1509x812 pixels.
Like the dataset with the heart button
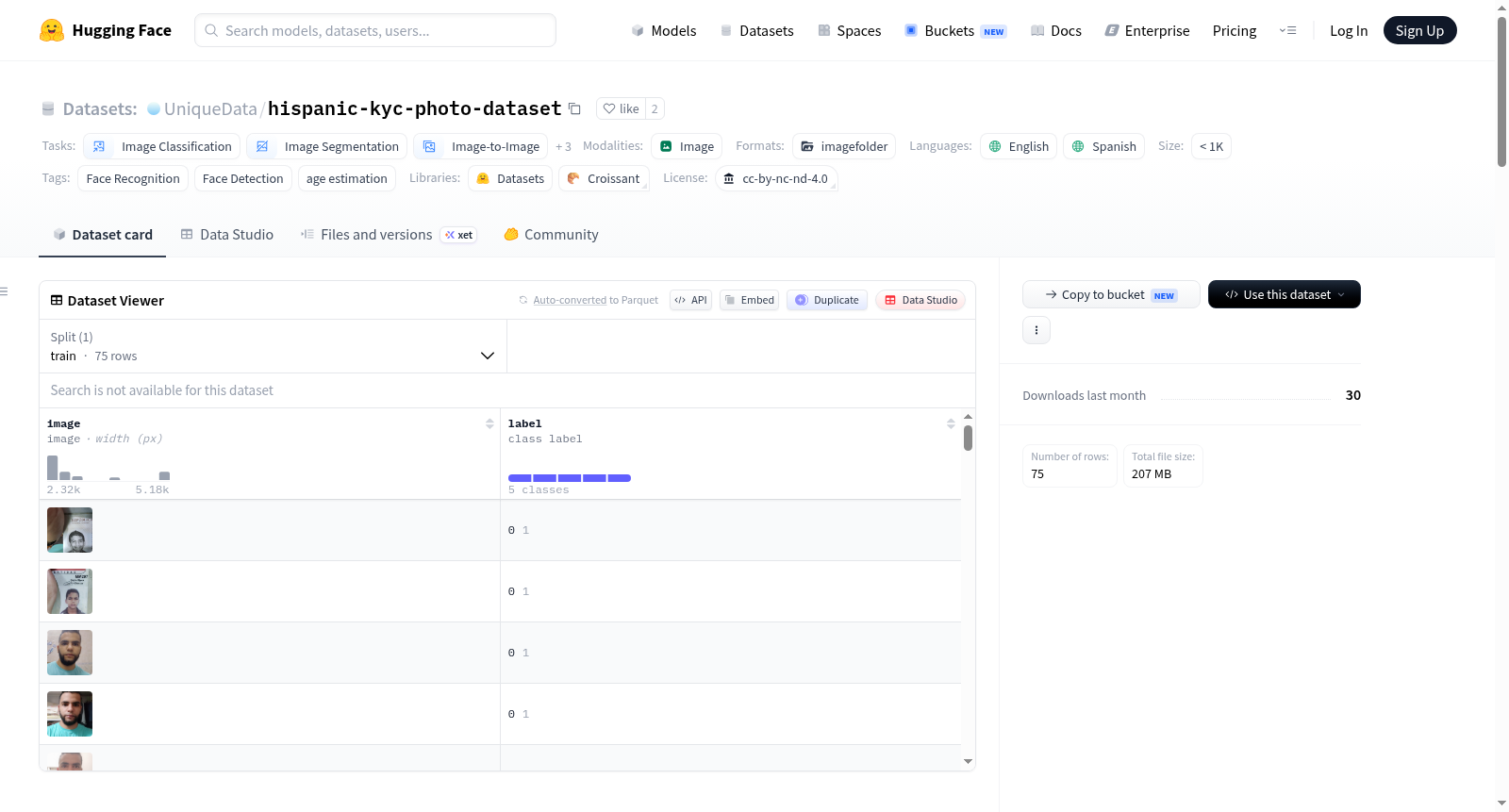pyautogui.click(x=621, y=108)
